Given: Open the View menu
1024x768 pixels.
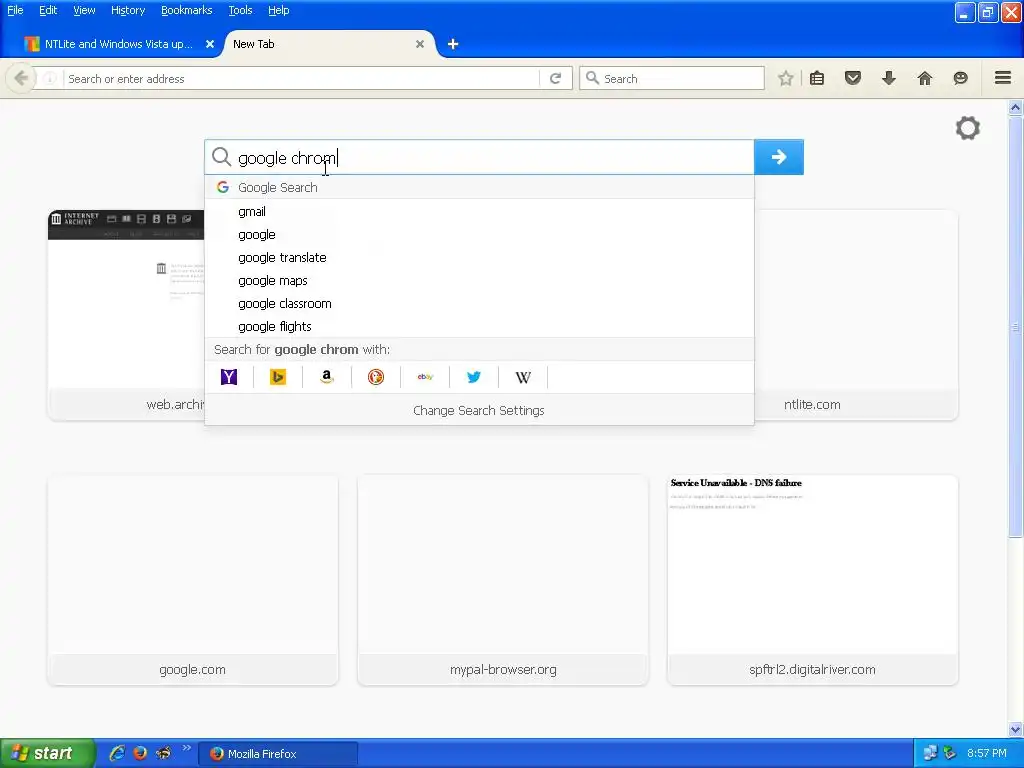Looking at the screenshot, I should tap(84, 10).
